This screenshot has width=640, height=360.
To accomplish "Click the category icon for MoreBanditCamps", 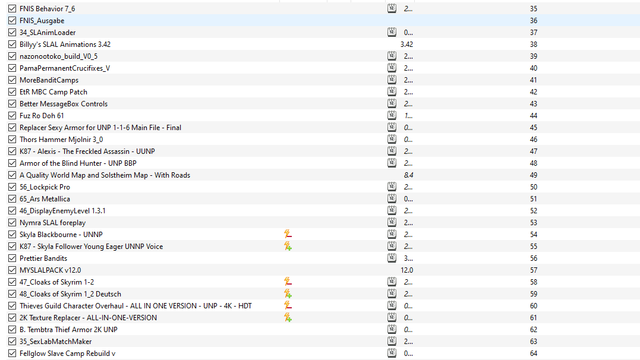I will (391, 79).
